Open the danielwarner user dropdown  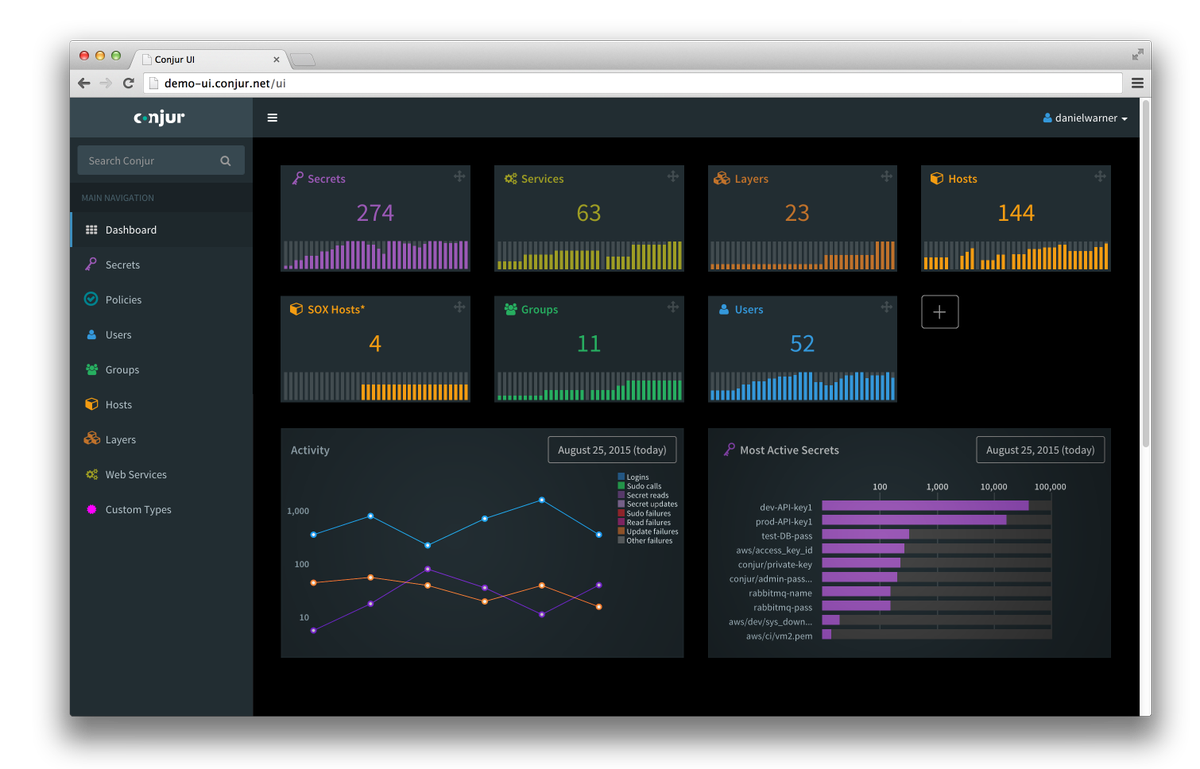click(1085, 118)
